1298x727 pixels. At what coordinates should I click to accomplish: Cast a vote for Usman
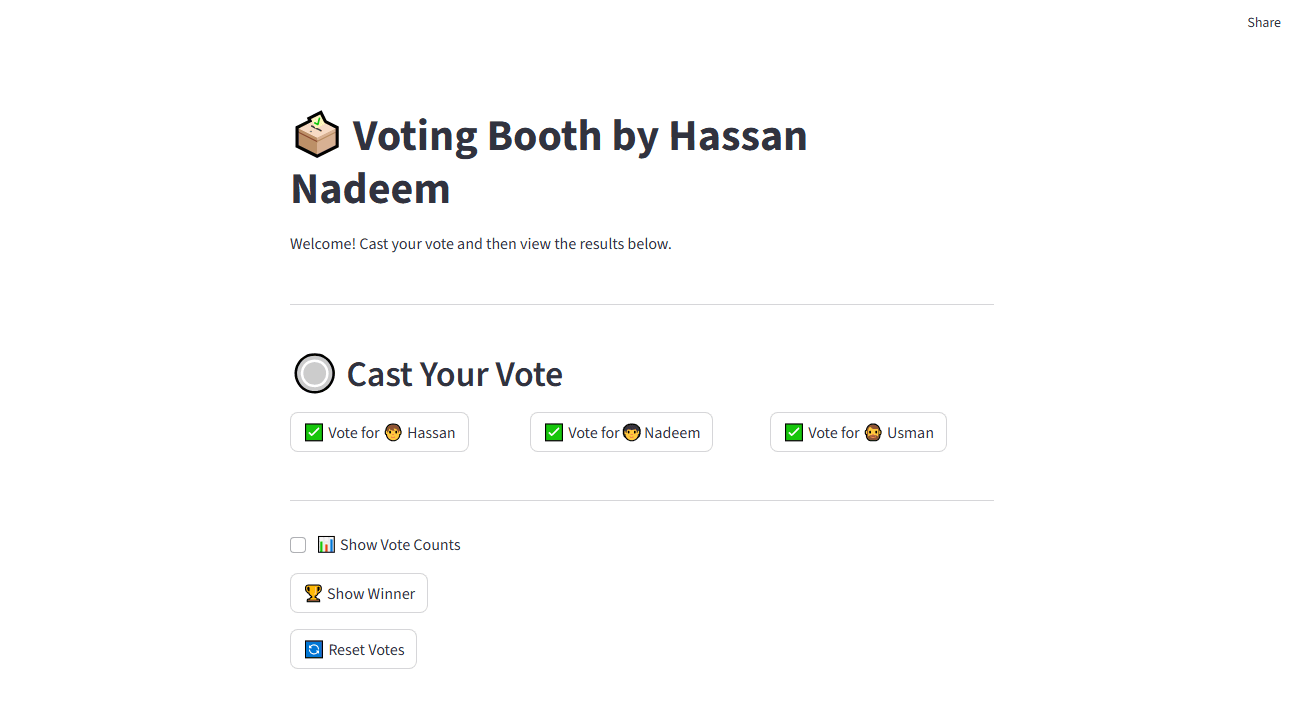(x=858, y=432)
